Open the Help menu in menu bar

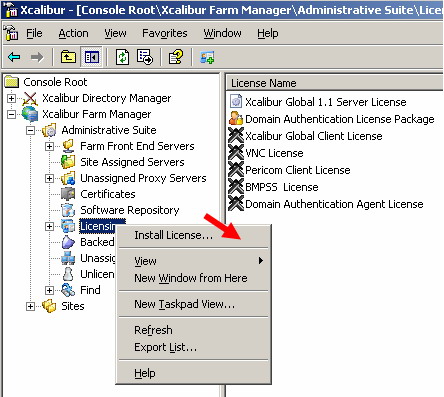268,33
